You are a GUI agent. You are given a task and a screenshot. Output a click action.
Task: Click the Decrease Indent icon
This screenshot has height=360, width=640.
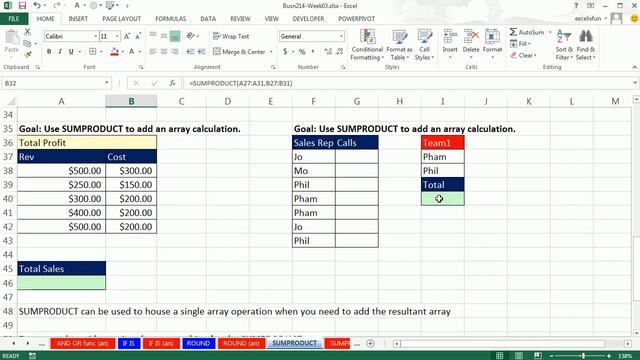(190, 52)
